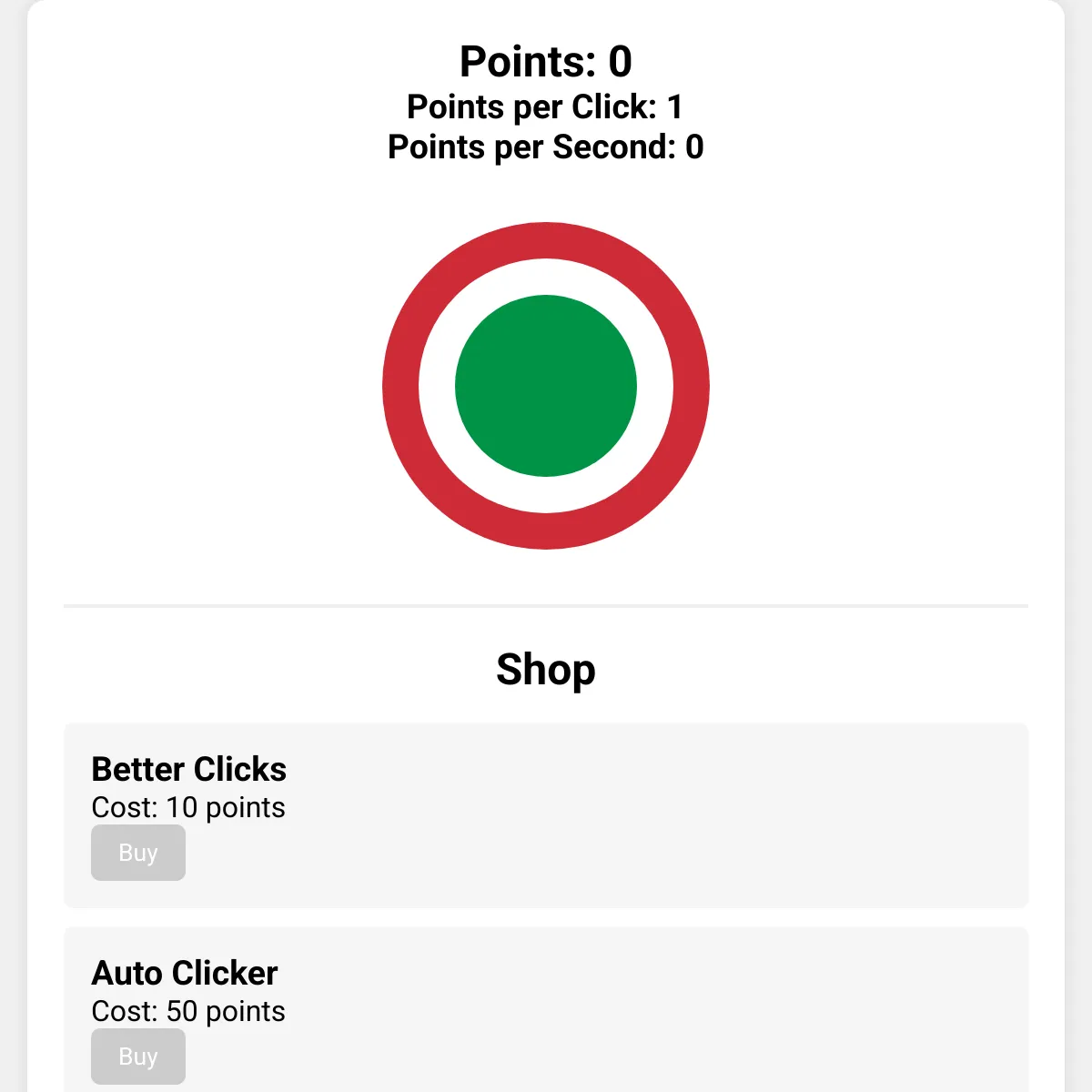Click empty area of Auto Clicker card
The height and width of the screenshot is (1092, 1092).
(x=637, y=1019)
